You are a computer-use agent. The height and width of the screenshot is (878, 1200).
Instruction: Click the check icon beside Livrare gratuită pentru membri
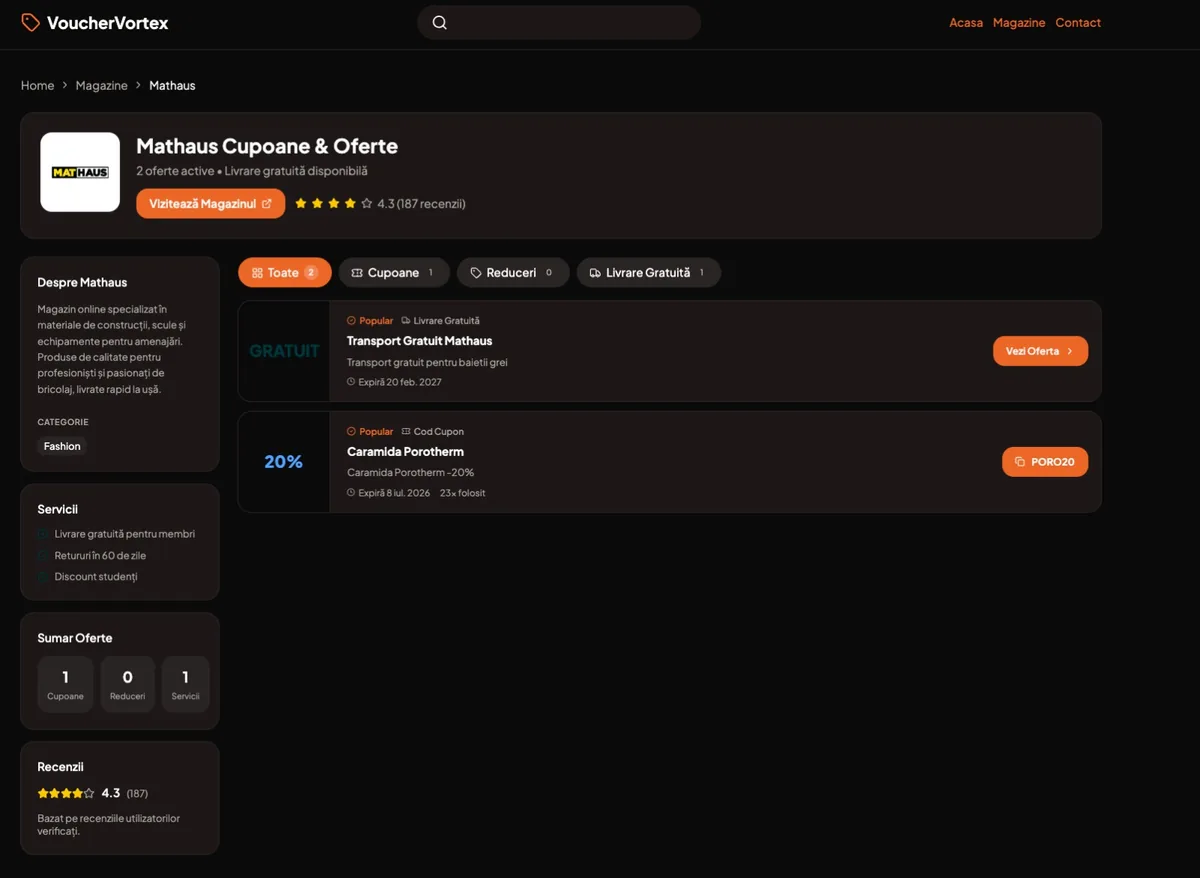coord(44,534)
